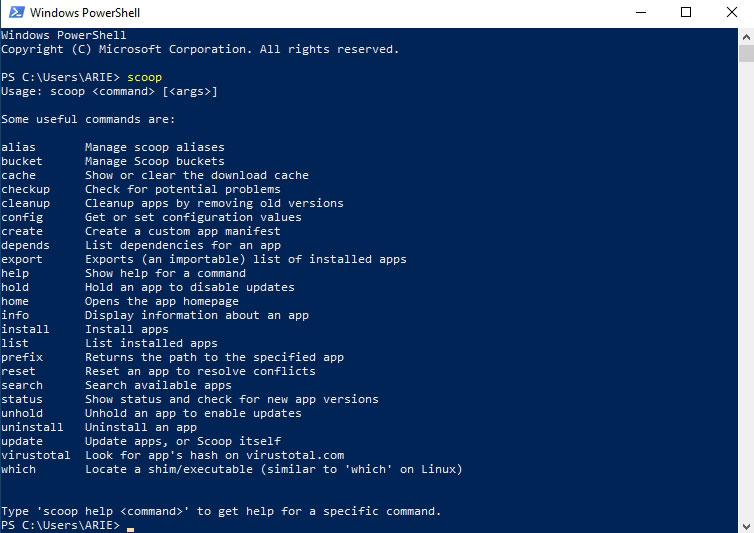
Task: Click the yellow 'scoop' command text
Action: coord(144,77)
